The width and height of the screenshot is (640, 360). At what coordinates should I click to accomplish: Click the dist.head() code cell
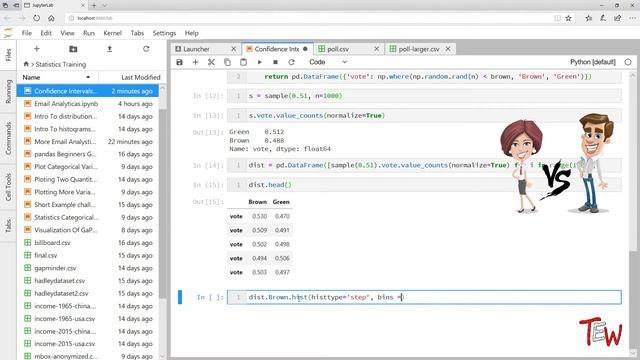click(x=424, y=185)
